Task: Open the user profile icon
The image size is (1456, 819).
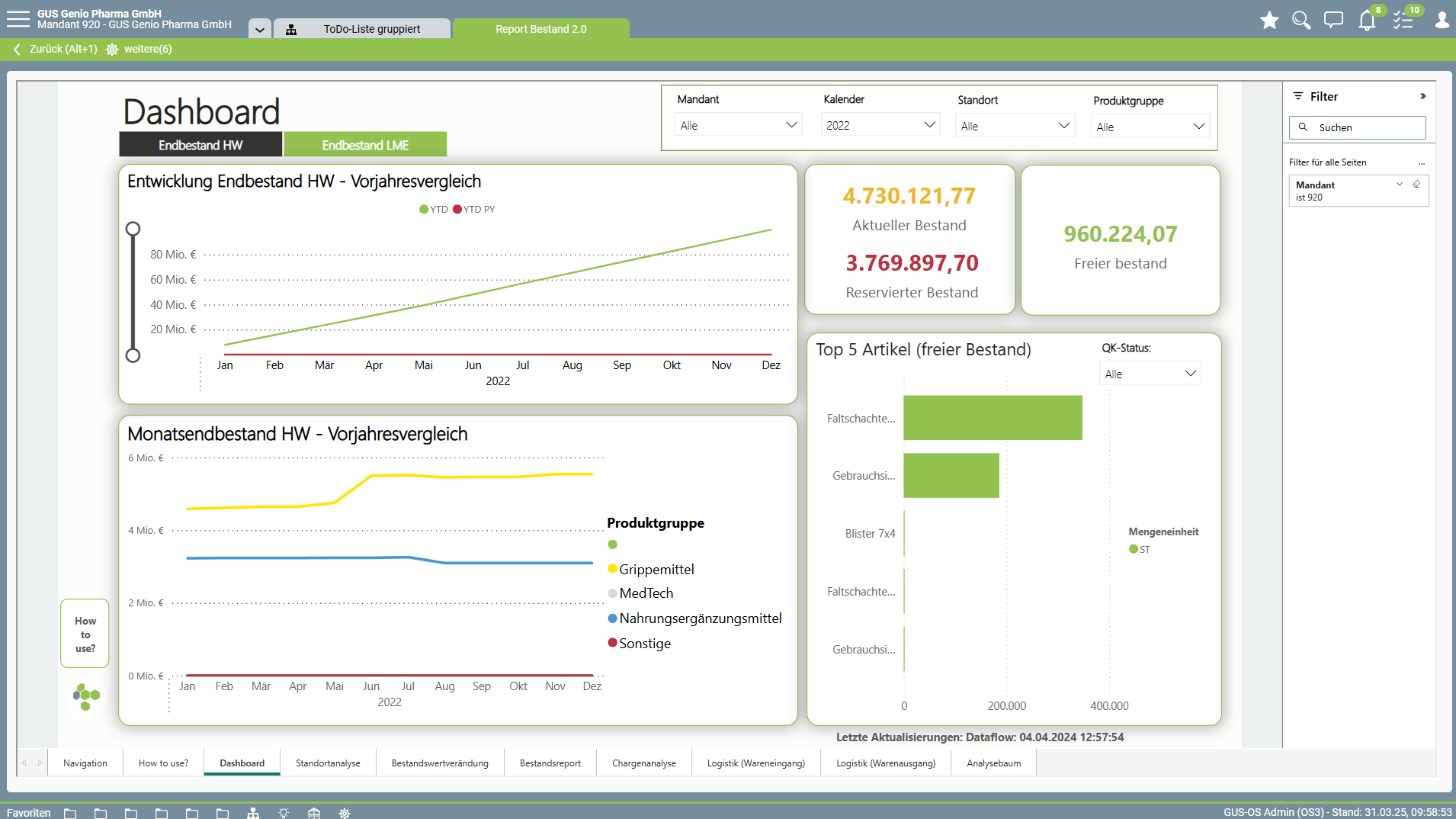Action: 1442,21
